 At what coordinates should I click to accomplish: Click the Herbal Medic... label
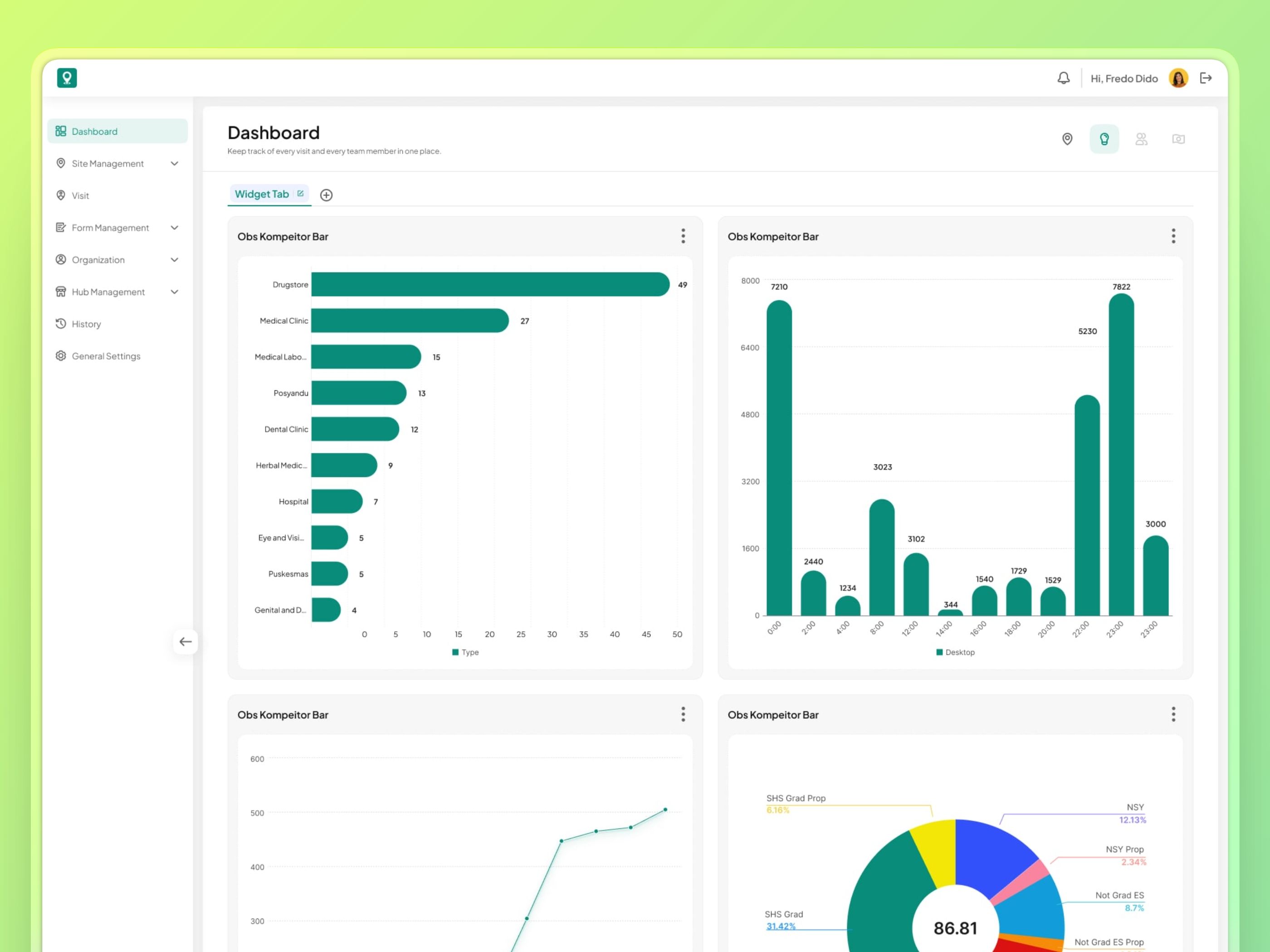[x=281, y=465]
